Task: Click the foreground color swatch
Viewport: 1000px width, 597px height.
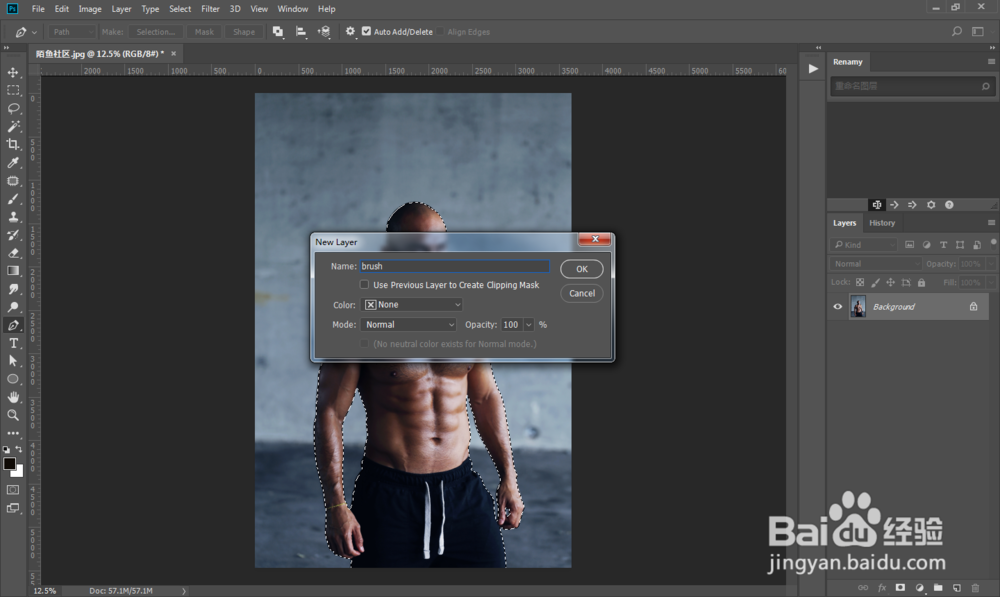Action: point(10,464)
